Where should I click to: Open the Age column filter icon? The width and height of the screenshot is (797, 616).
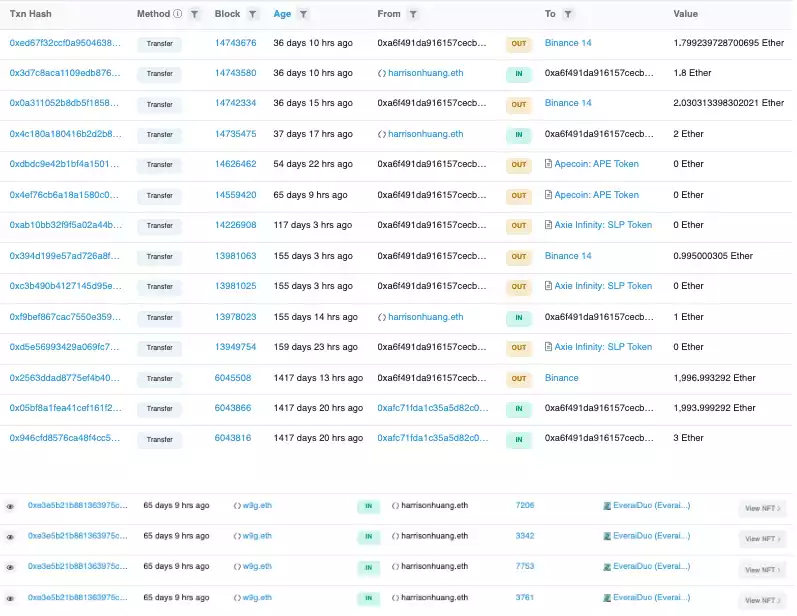[303, 14]
